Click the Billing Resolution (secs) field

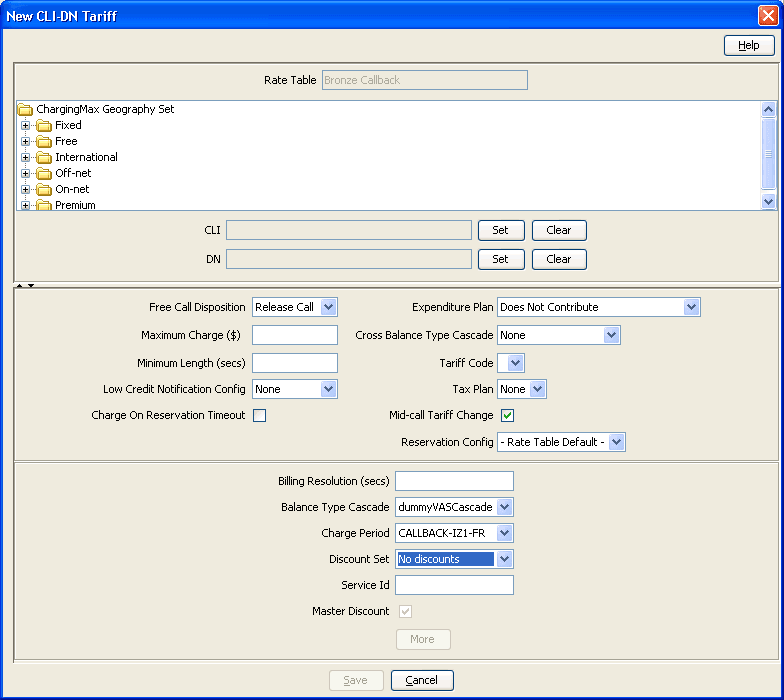click(454, 482)
